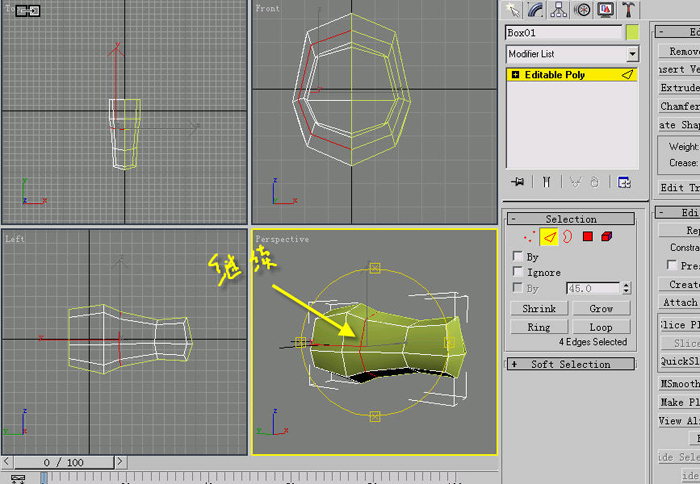Click the Pin Stack icon
This screenshot has width=700, height=484.
[518, 182]
